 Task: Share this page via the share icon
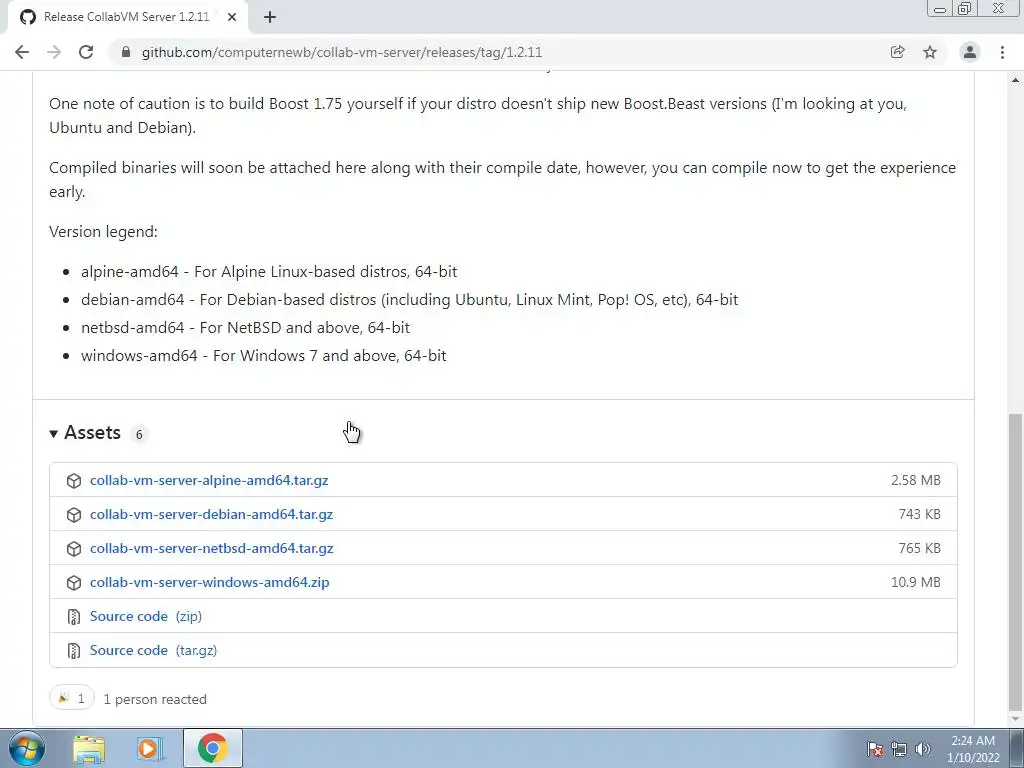(x=897, y=52)
